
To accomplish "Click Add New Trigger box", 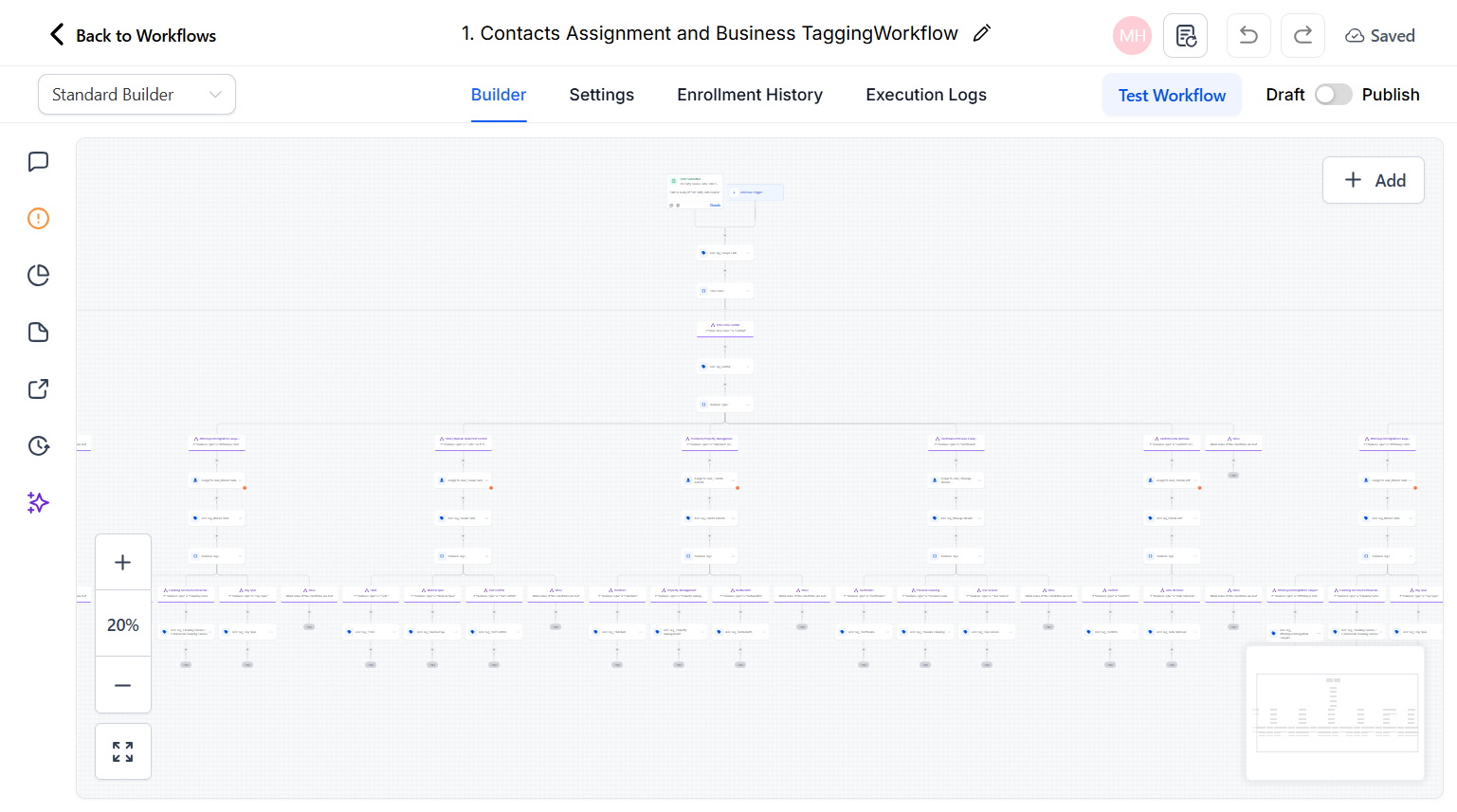I will tap(756, 192).
